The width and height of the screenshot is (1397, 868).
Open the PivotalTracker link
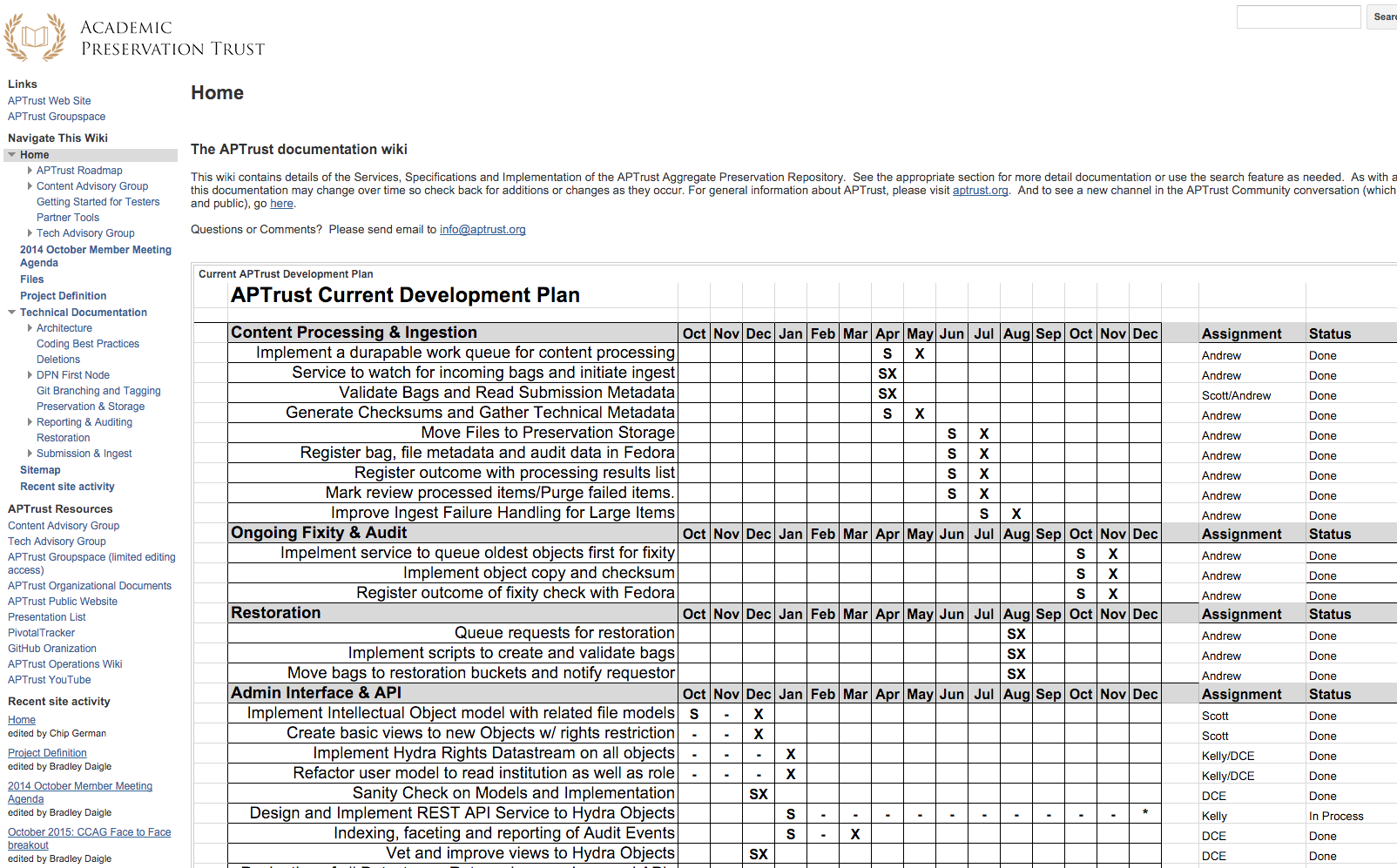pyautogui.click(x=42, y=633)
